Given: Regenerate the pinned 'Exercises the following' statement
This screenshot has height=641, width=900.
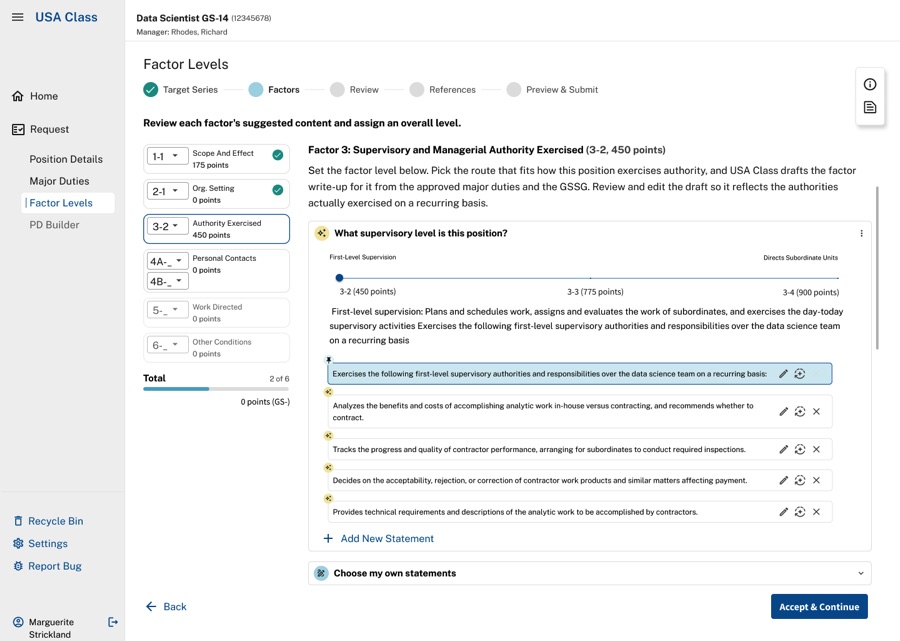Looking at the screenshot, I should pyautogui.click(x=800, y=374).
